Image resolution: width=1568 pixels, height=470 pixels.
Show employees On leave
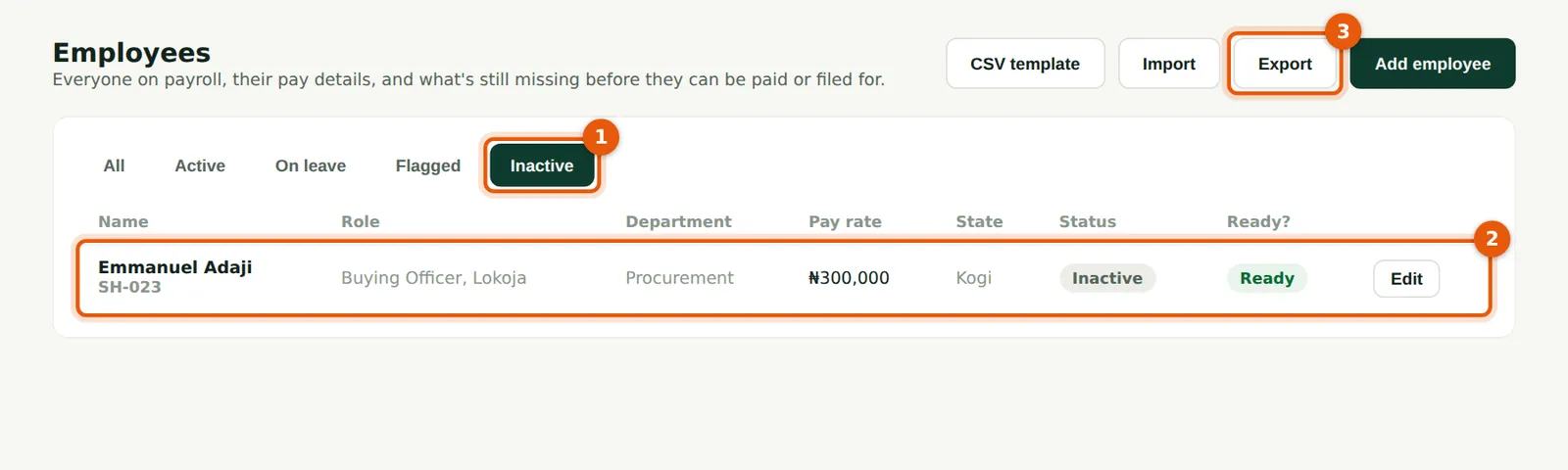coord(311,165)
